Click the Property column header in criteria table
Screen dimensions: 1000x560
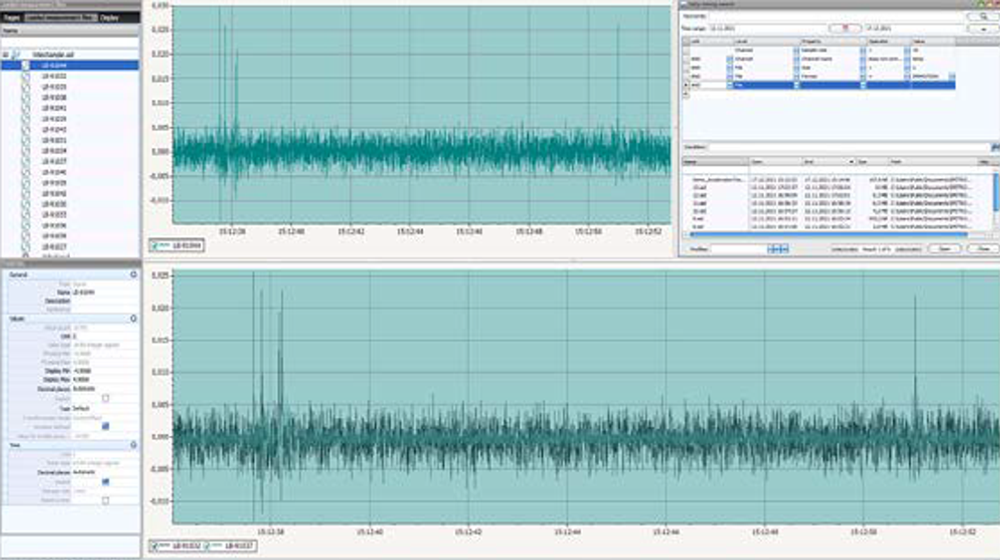[832, 41]
